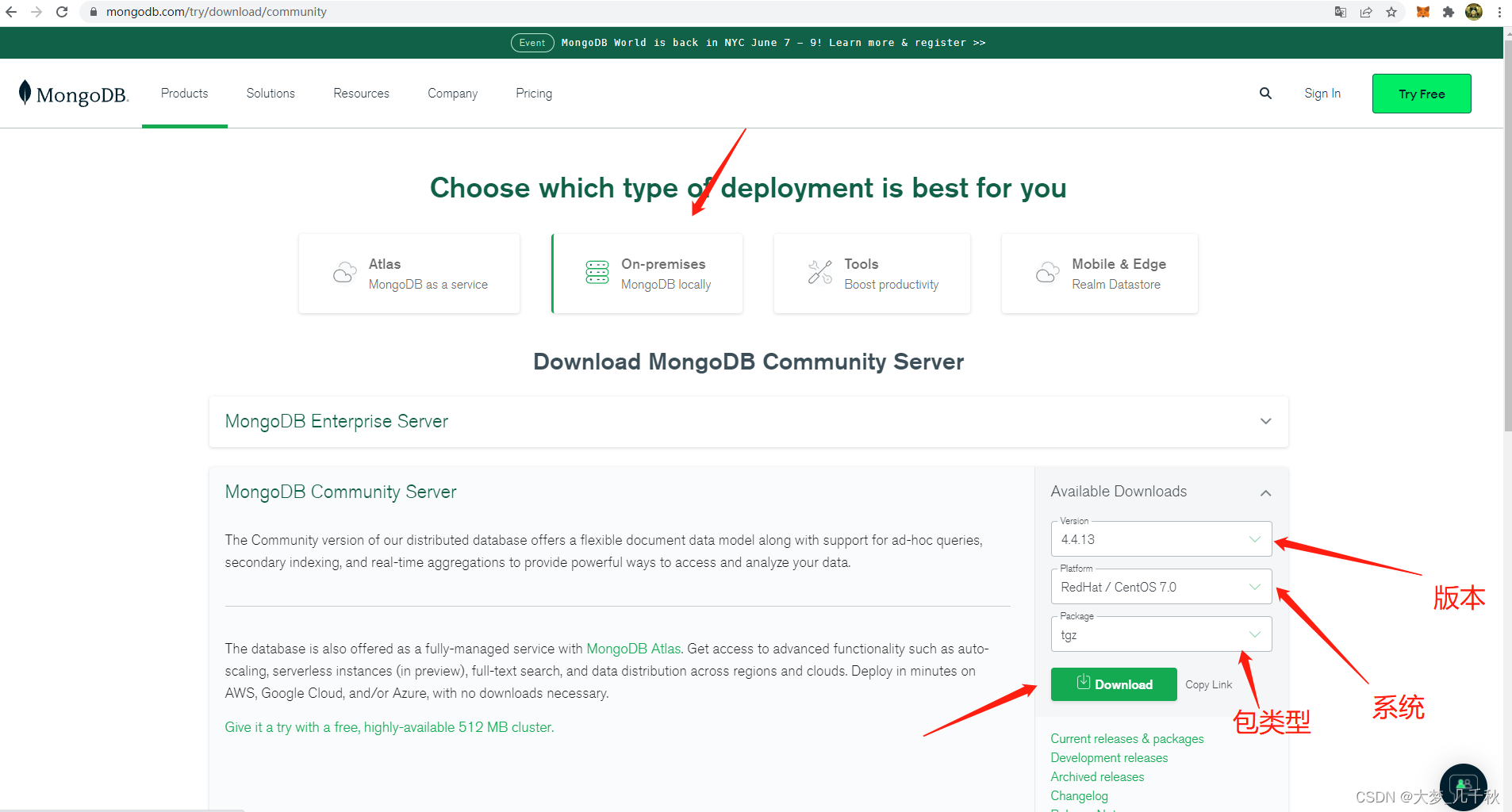Click the vertical page scrollbar
Image resolution: width=1512 pixels, height=812 pixels.
1507,238
